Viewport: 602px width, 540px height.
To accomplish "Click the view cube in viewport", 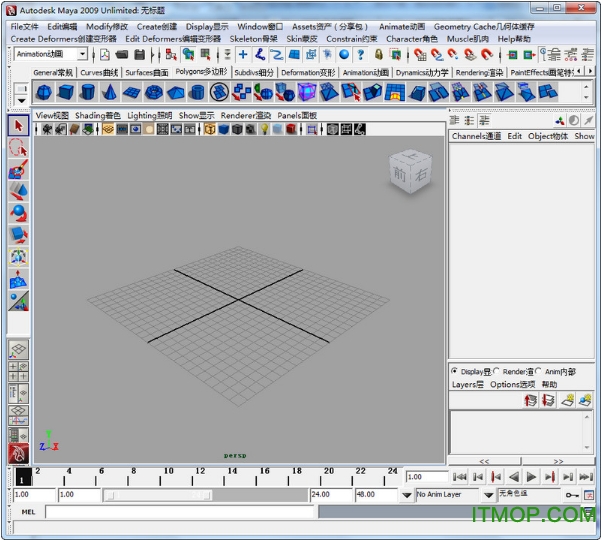I will pyautogui.click(x=410, y=171).
